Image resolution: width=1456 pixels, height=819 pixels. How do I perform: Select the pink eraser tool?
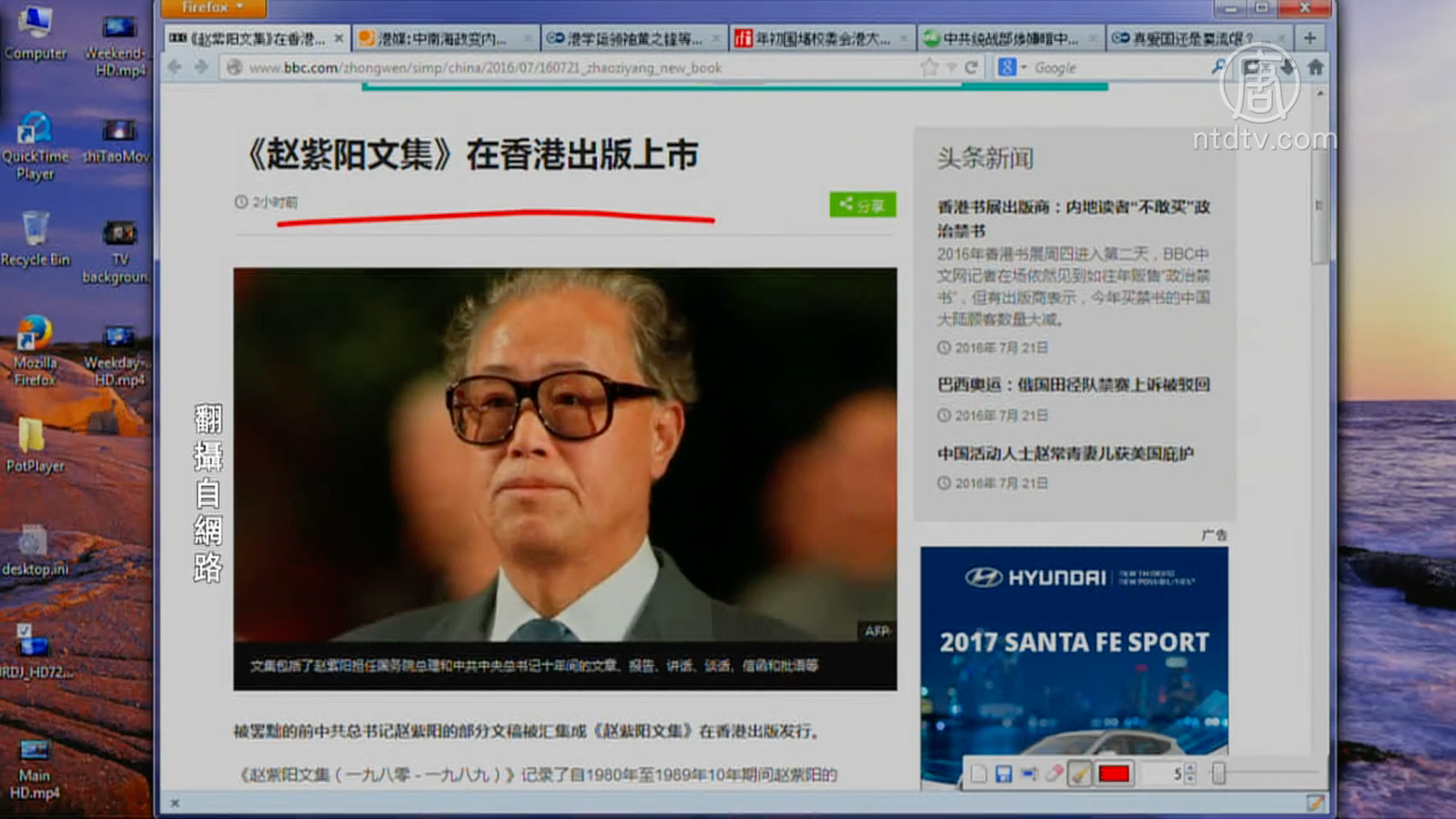(x=1054, y=773)
